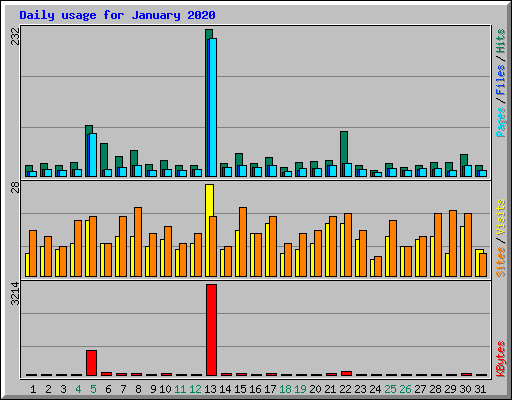
Task: Click the green hits bar for day 22
Action: coord(344,147)
